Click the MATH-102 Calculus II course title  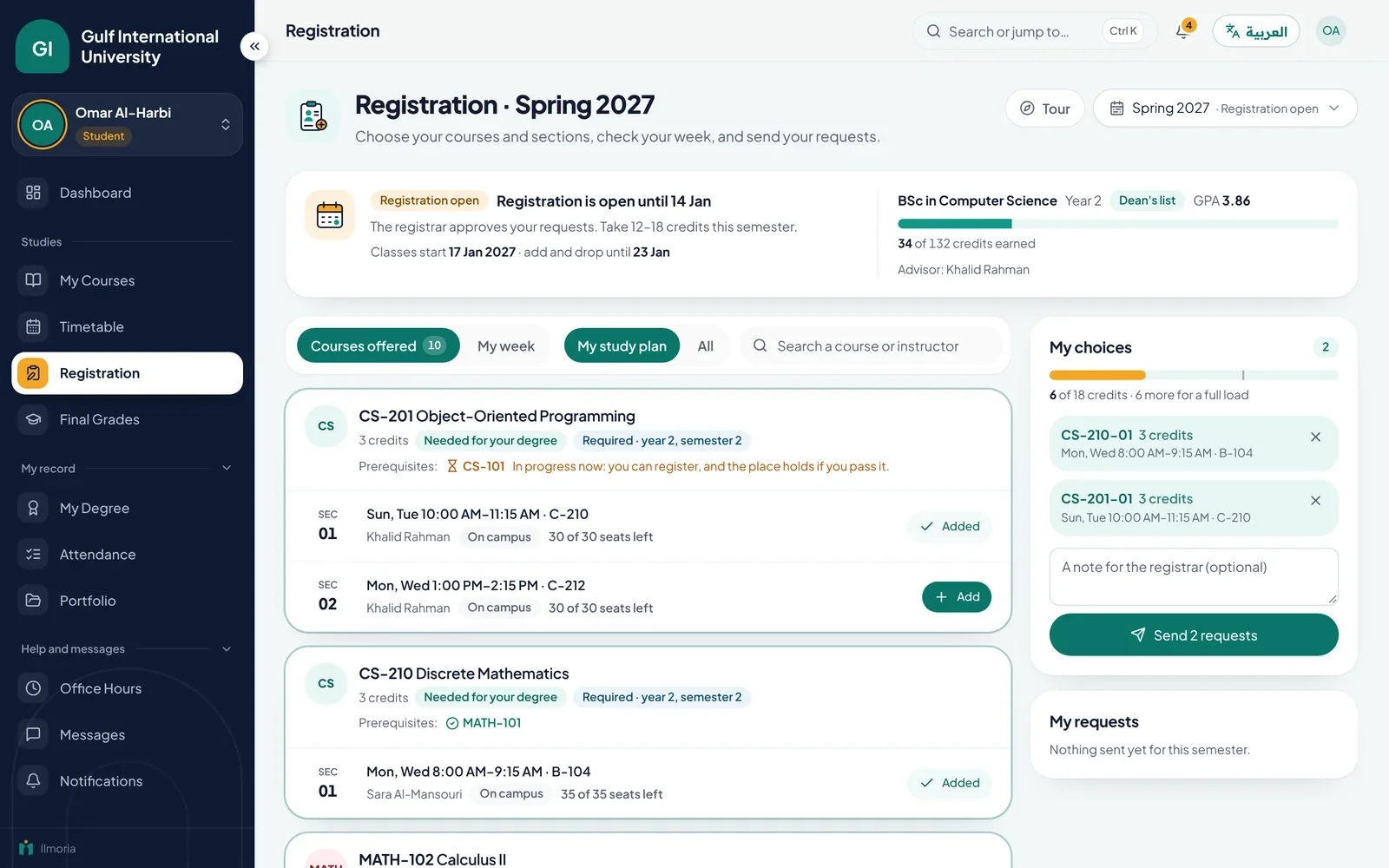click(x=432, y=859)
